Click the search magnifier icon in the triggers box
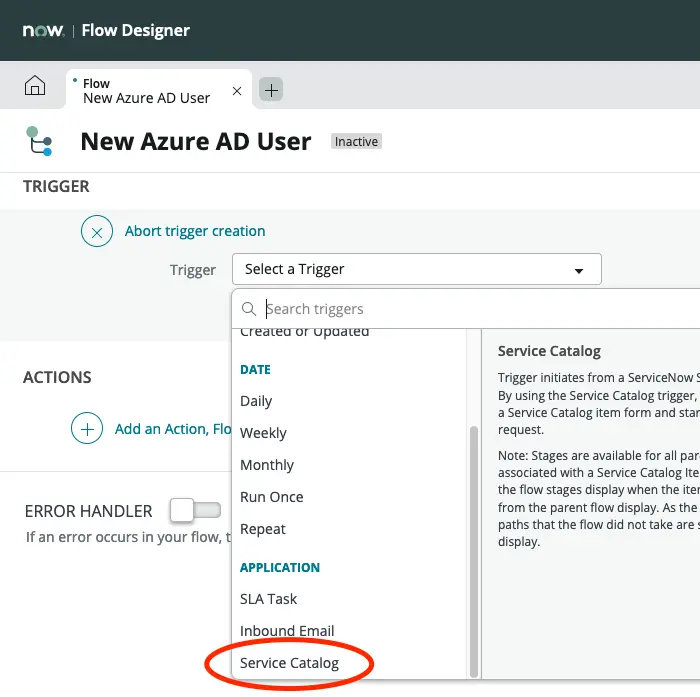This screenshot has height=697, width=700. (250, 309)
